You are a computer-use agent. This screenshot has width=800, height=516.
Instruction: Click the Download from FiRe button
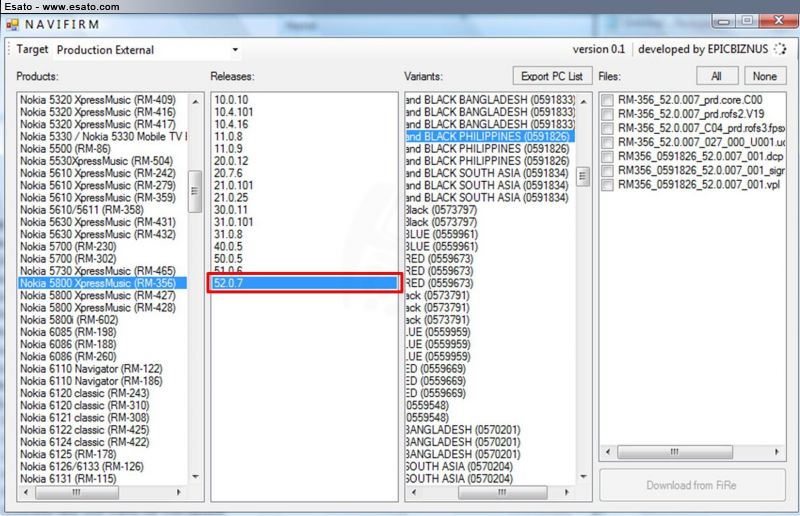point(692,485)
